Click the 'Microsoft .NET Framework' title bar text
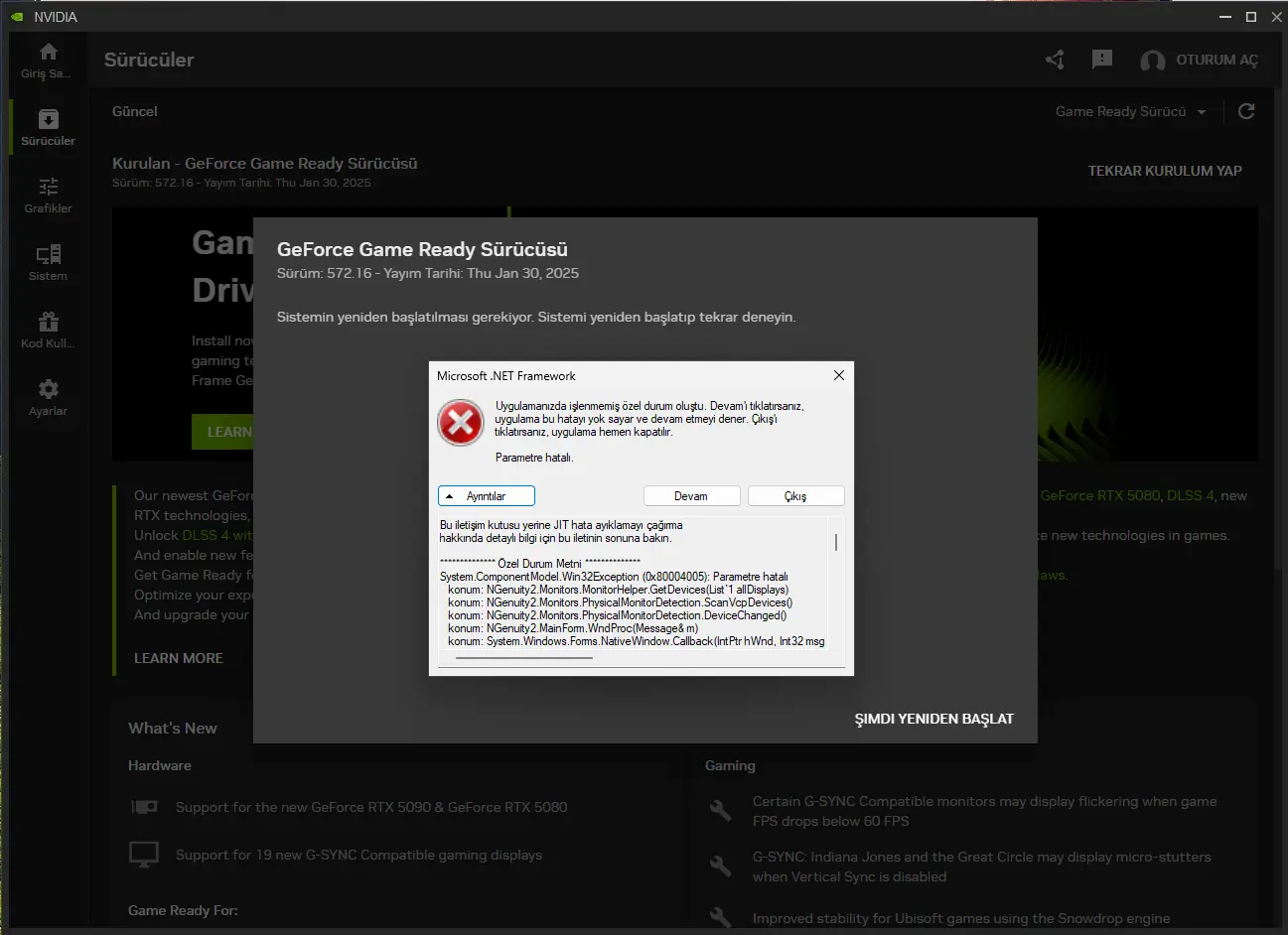The image size is (1288, 935). [x=506, y=376]
